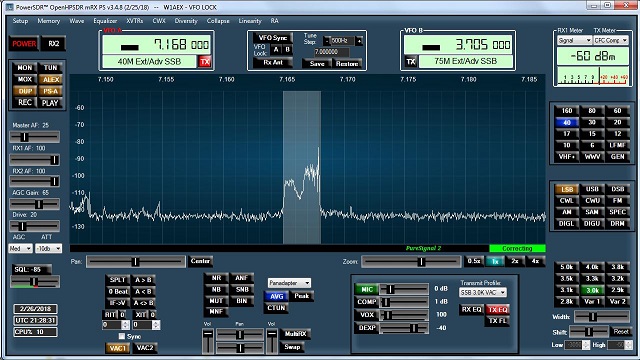Save the frequency with Save button
The image size is (640, 360).
317,64
